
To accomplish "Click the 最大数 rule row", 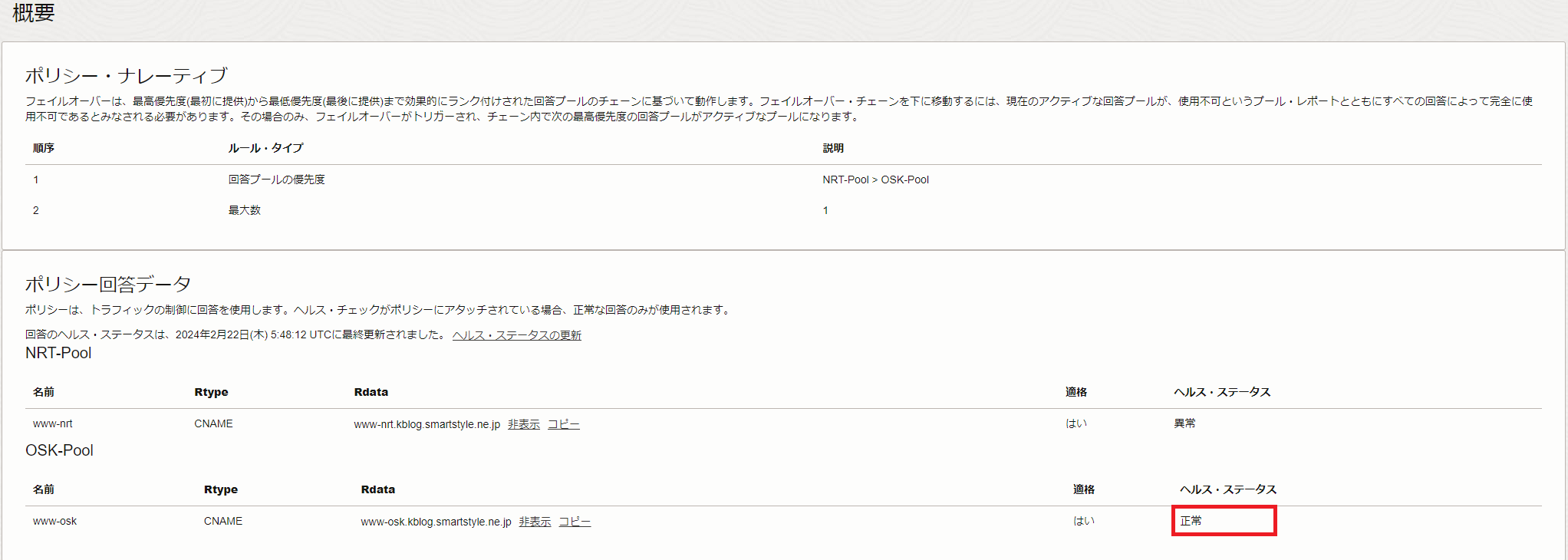I will [x=783, y=210].
